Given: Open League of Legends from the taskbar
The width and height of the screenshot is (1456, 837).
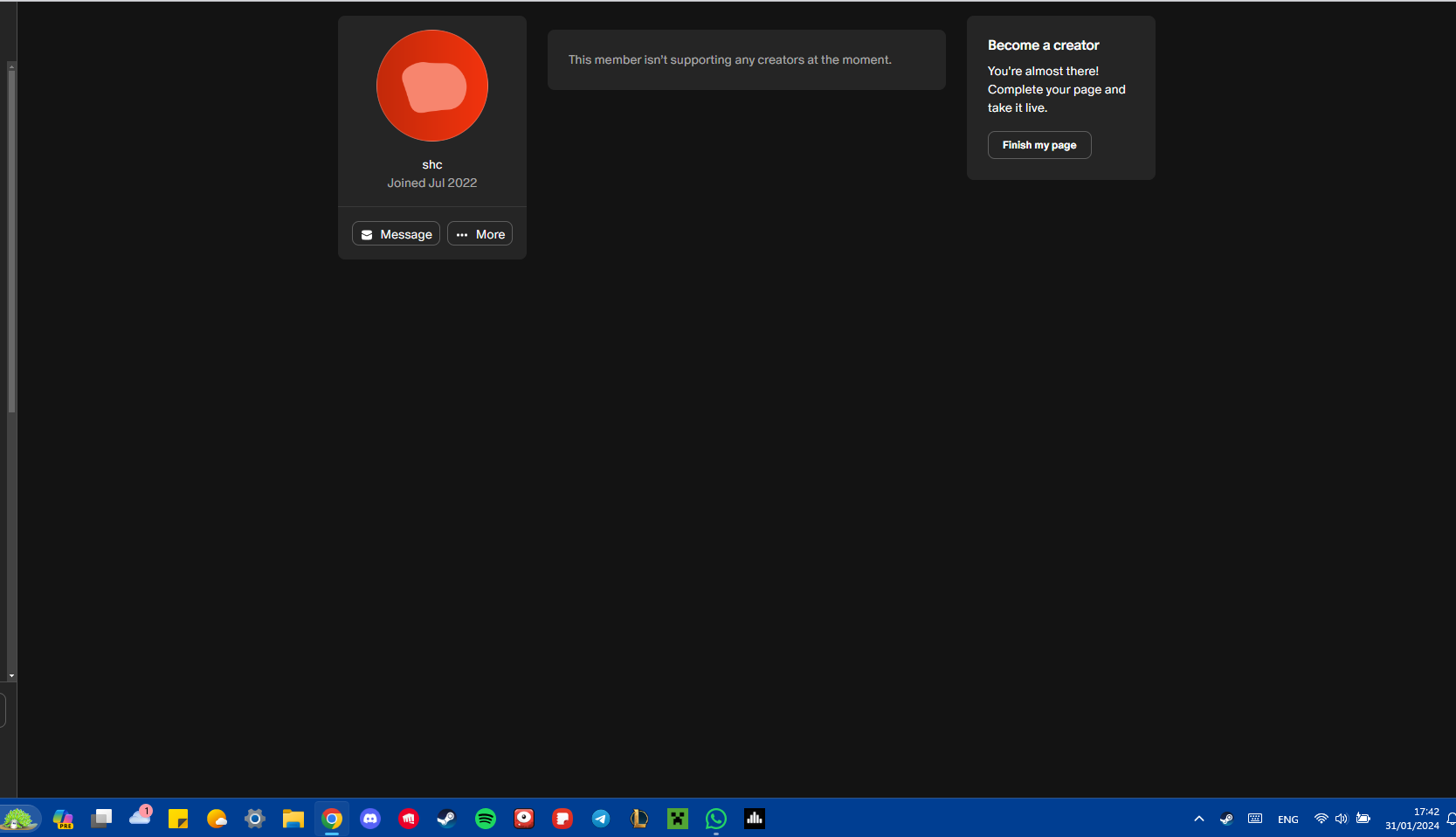Looking at the screenshot, I should 639,819.
